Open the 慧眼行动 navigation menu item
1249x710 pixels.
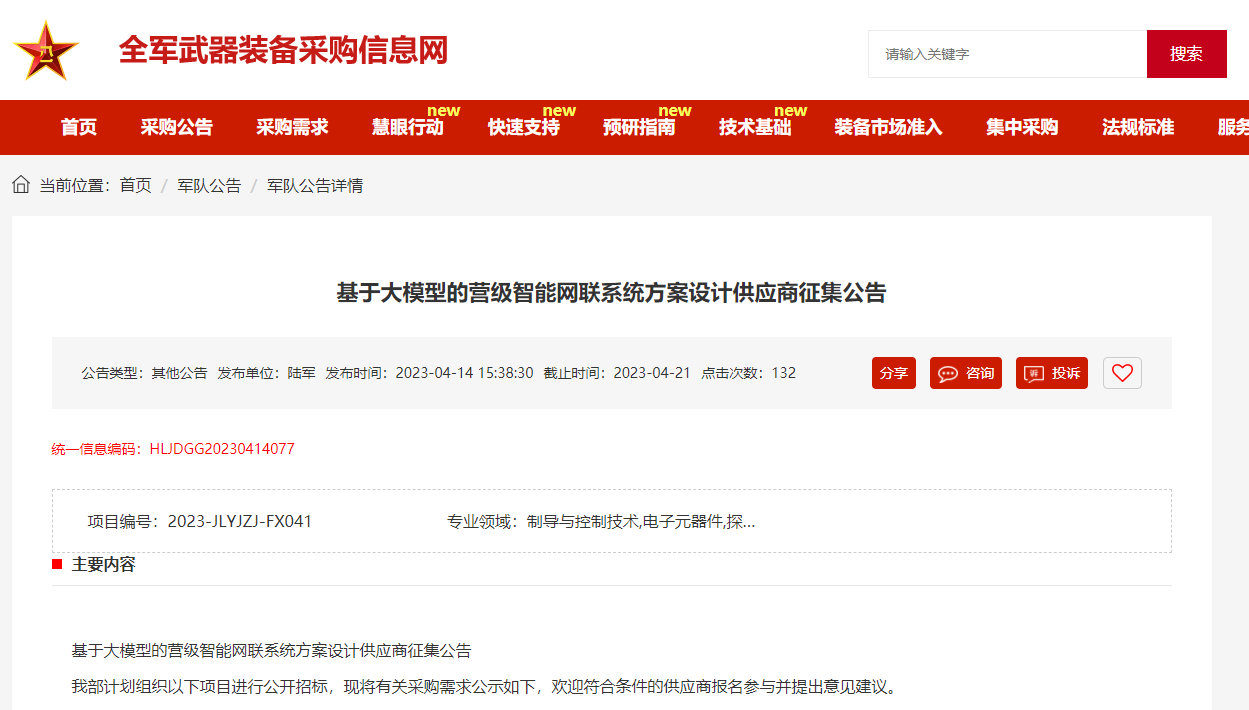(408, 127)
